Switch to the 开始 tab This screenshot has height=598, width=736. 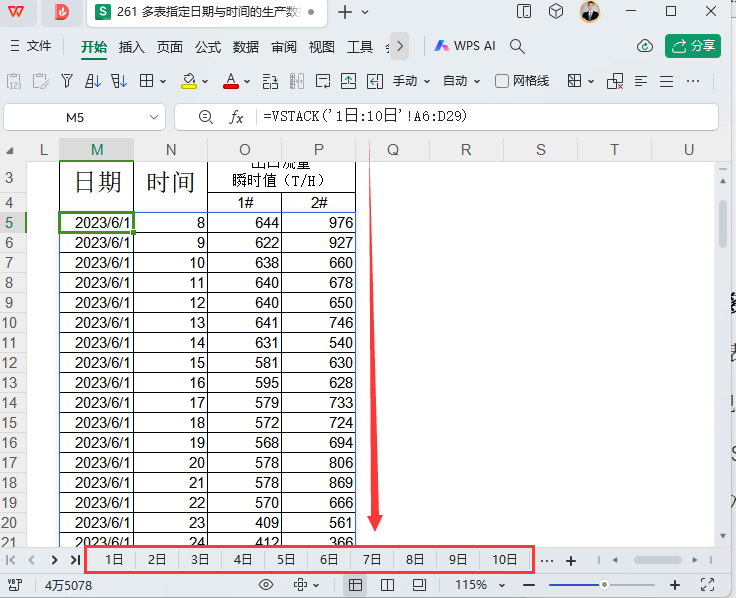[x=94, y=46]
